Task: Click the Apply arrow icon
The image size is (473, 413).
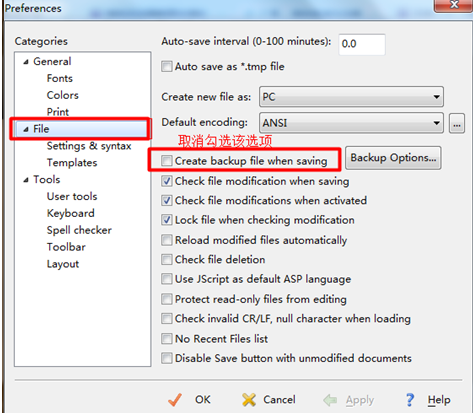Action: 330,400
